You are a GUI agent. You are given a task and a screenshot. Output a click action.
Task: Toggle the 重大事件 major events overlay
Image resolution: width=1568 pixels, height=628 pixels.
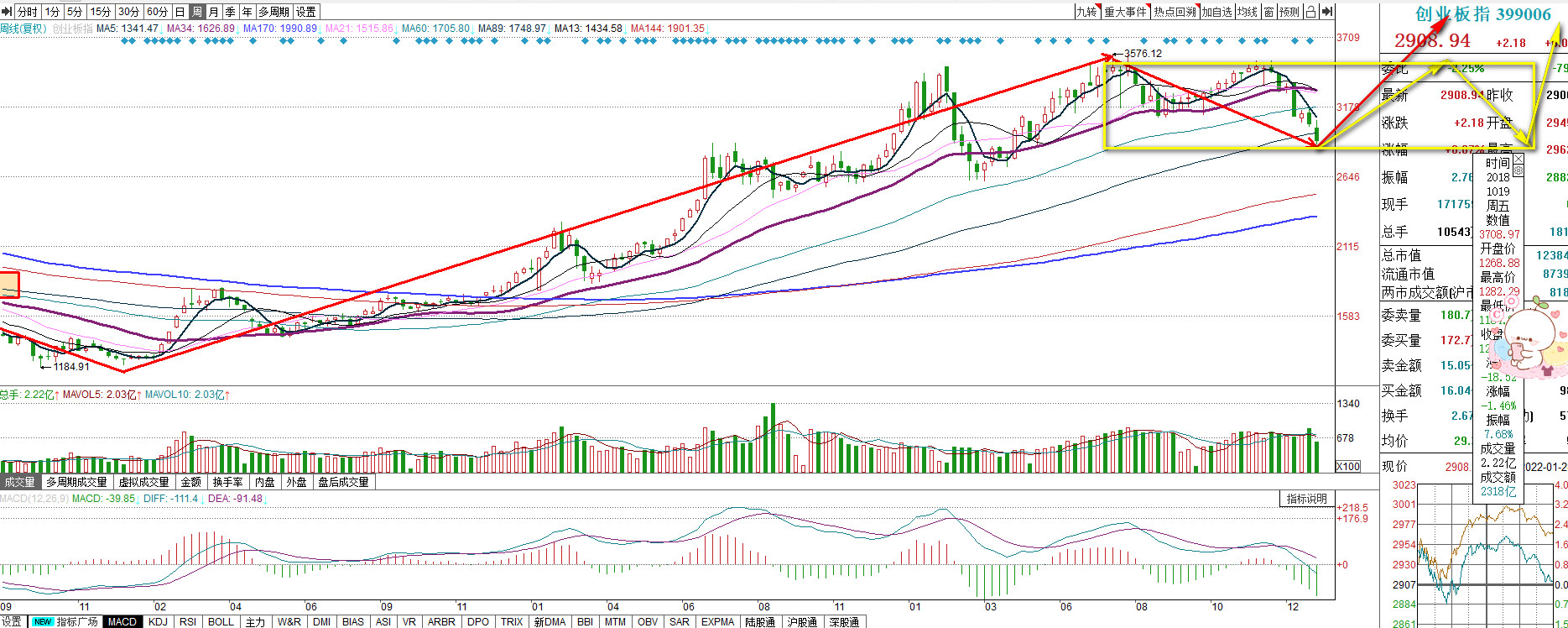(1125, 12)
